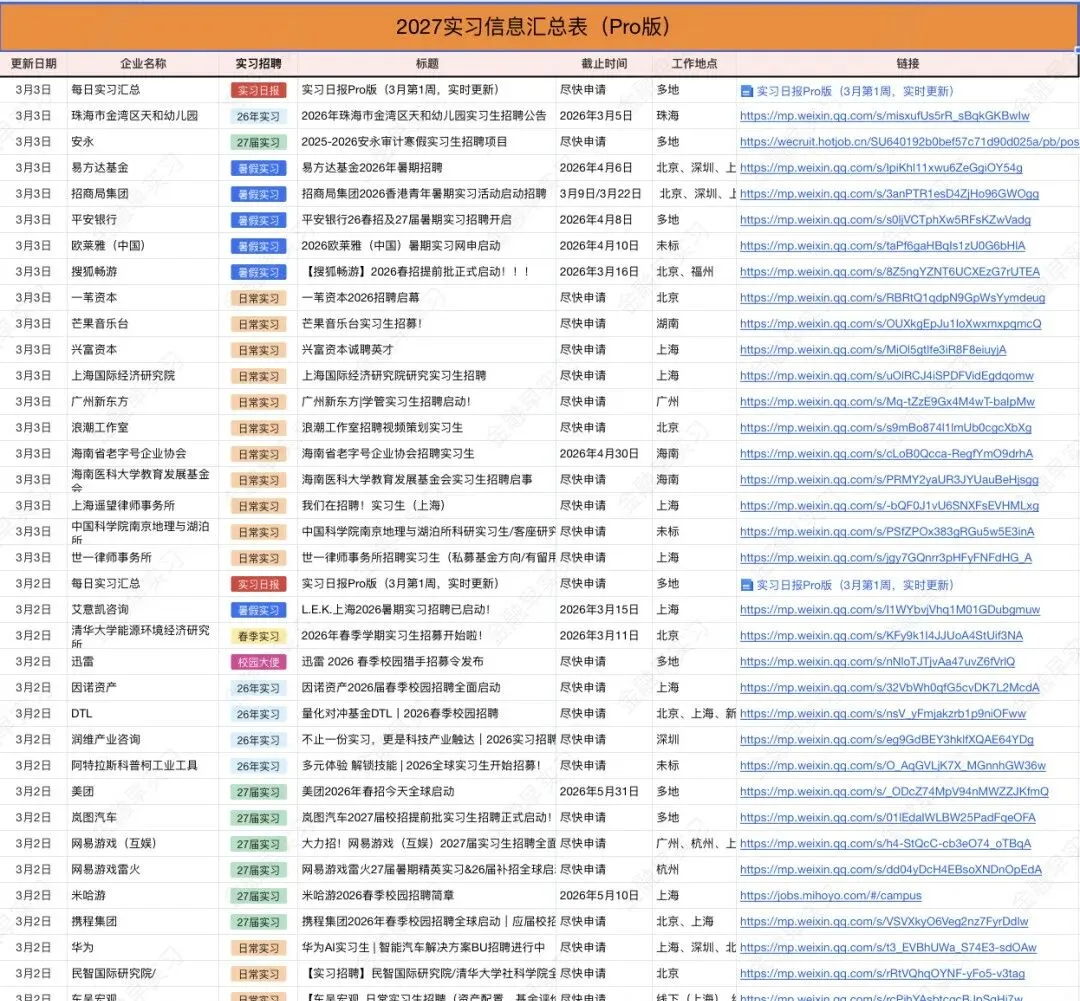Click the orange 日常实习 tag for 芒果音乐台
The width and height of the screenshot is (1080, 1001).
tap(258, 324)
